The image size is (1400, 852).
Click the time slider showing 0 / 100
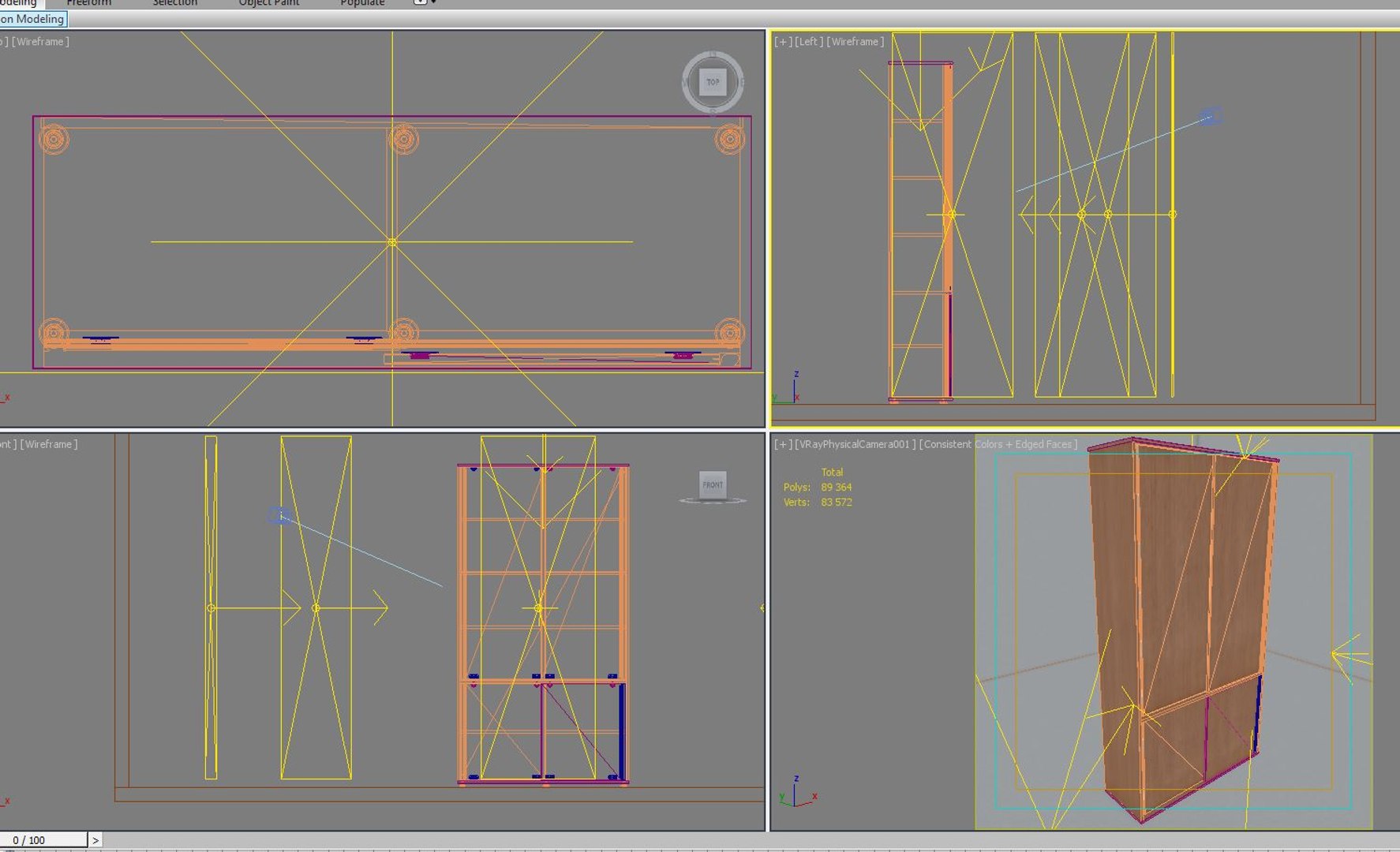point(43,840)
